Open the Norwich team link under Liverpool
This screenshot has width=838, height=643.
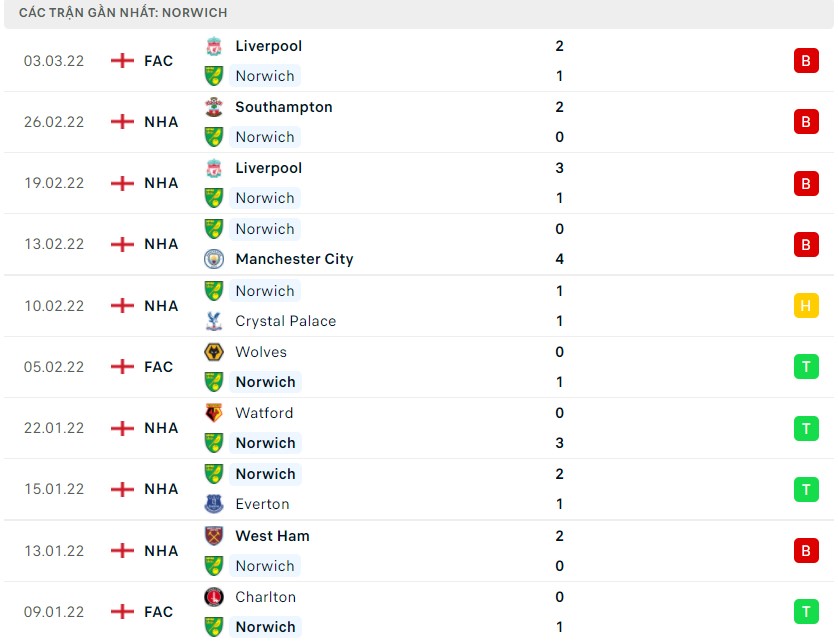pyautogui.click(x=264, y=76)
